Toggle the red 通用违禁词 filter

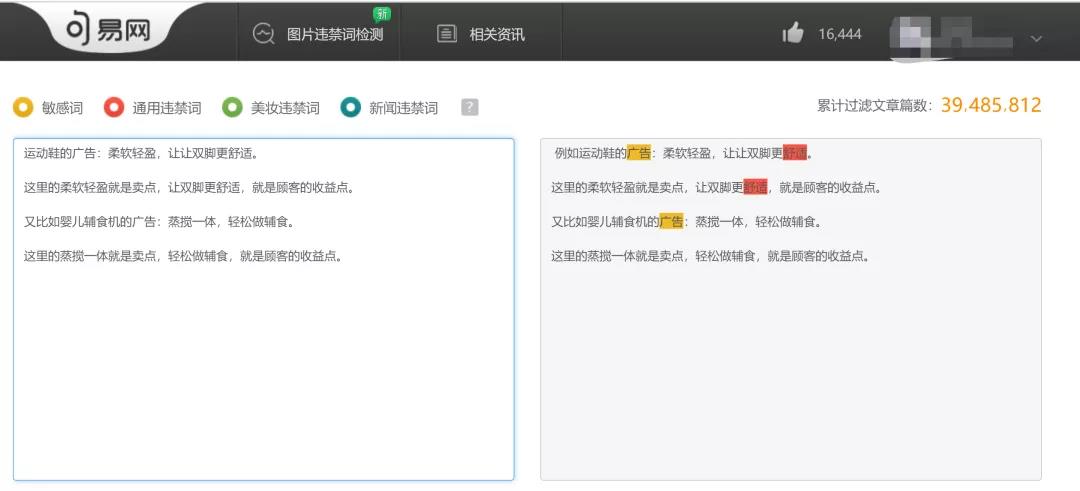[114, 107]
